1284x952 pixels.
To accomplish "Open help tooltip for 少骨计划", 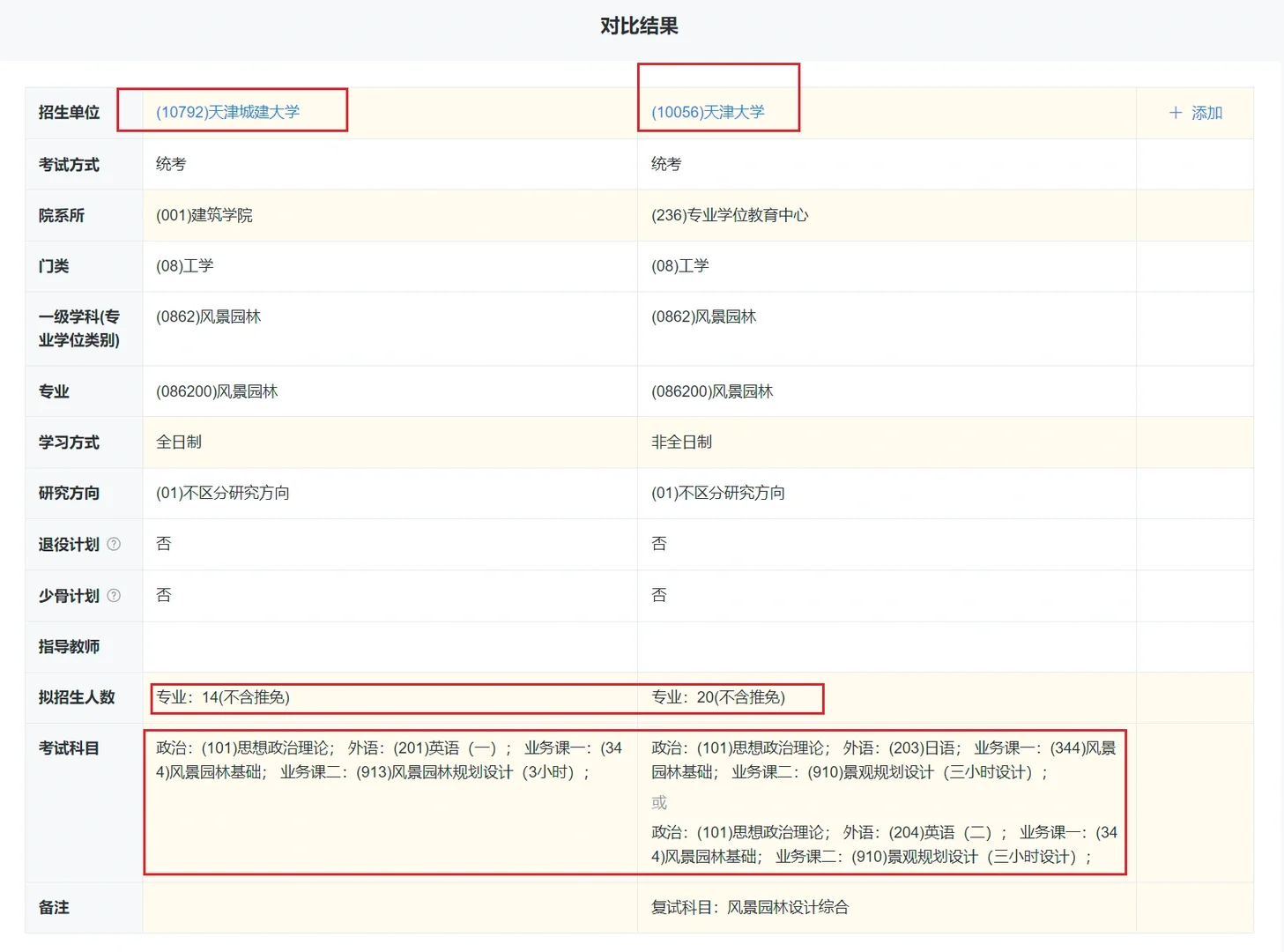I will [114, 595].
